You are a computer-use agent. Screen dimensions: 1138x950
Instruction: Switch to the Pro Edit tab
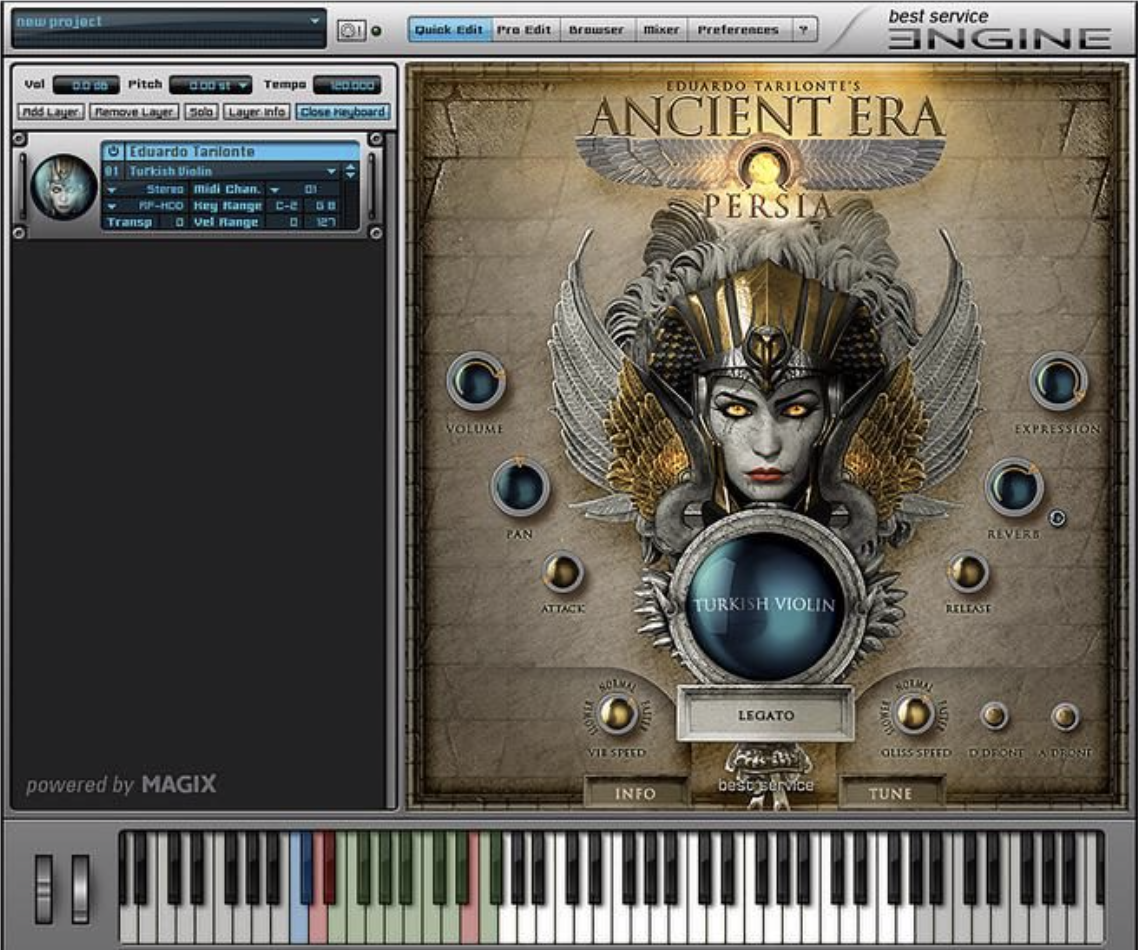524,30
